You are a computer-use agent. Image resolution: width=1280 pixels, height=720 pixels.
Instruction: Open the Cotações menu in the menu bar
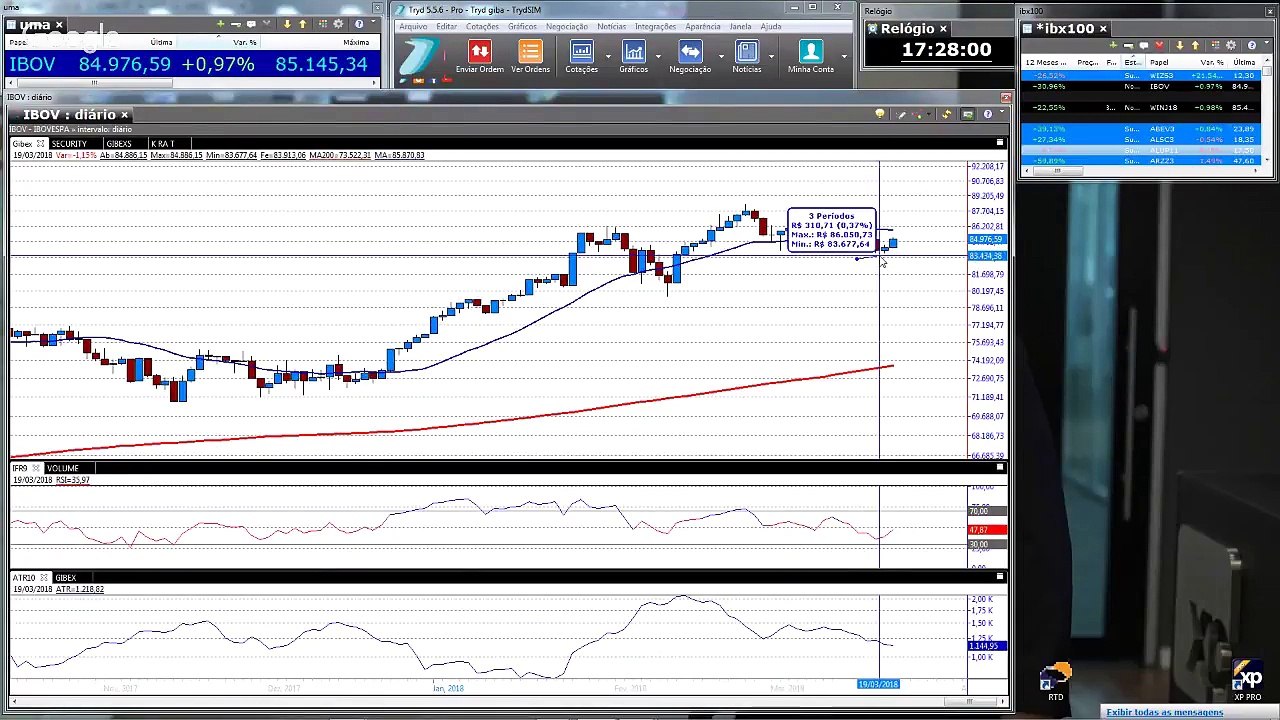(x=482, y=27)
